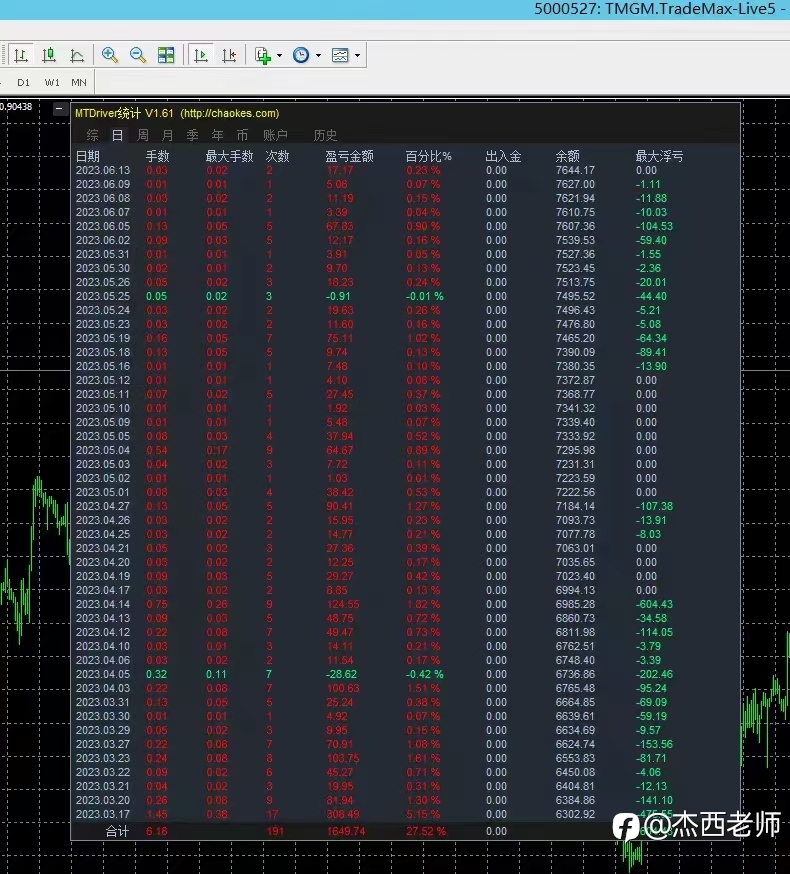The width and height of the screenshot is (790, 874).
Task: Click the floating loss value -202.46
Action: (654, 674)
